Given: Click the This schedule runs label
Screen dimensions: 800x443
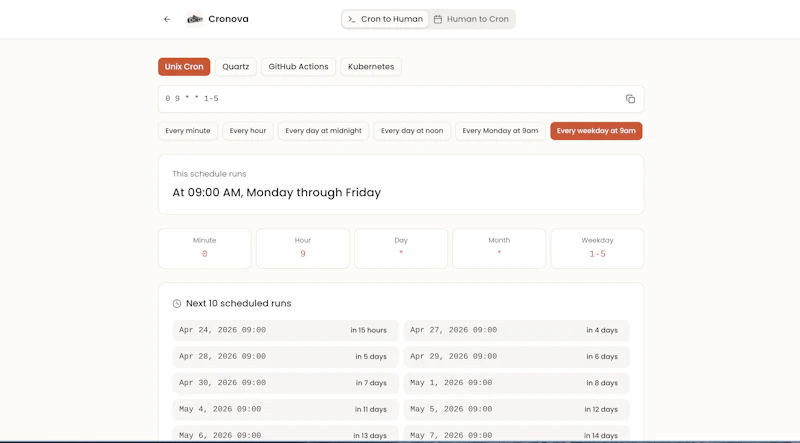Looking at the screenshot, I should coord(209,174).
